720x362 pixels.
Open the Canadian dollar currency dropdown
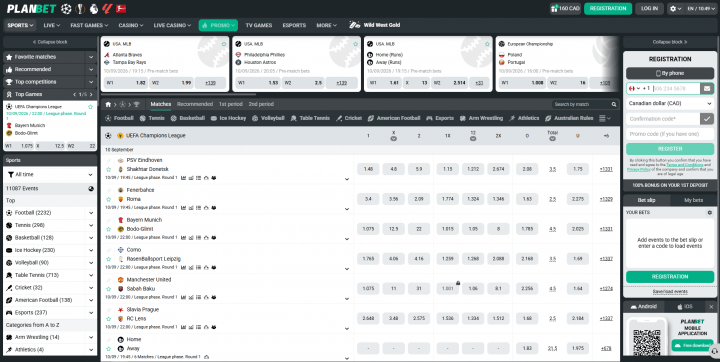click(670, 103)
